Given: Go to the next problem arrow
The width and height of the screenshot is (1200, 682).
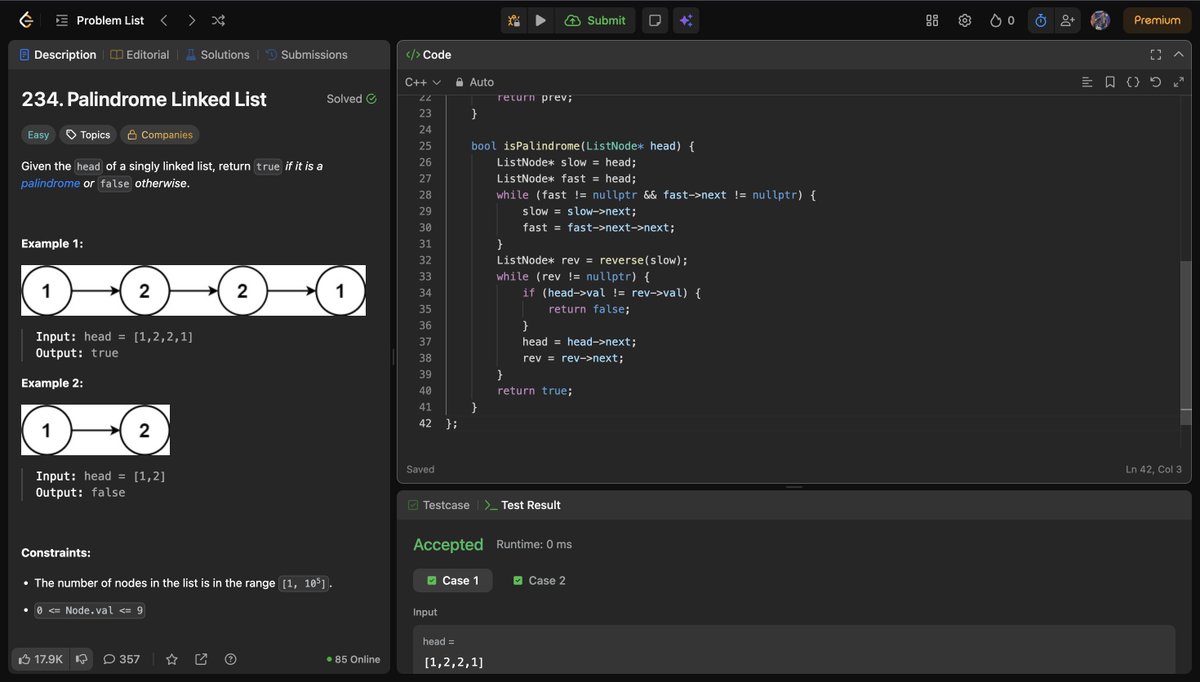Looking at the screenshot, I should point(191,20).
